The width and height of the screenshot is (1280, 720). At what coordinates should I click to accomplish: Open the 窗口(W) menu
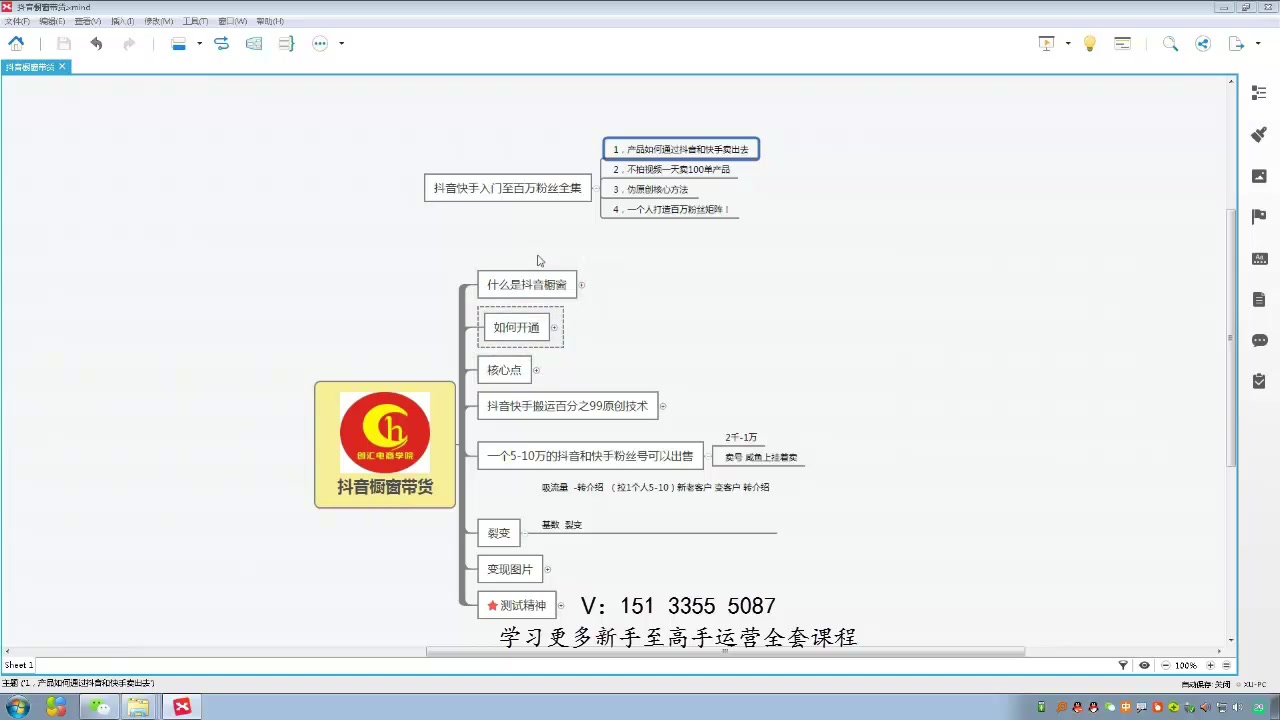click(232, 21)
